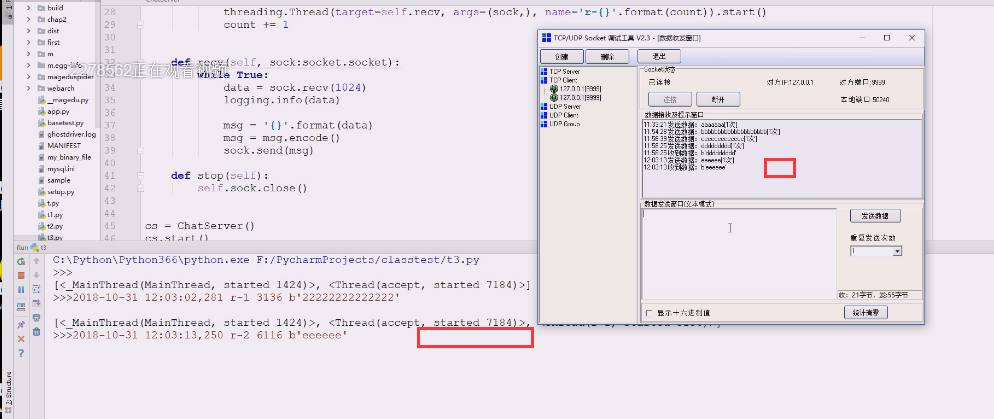Select second 127.0.0.1[9999] client connection
The height and width of the screenshot is (419, 994).
pos(575,98)
